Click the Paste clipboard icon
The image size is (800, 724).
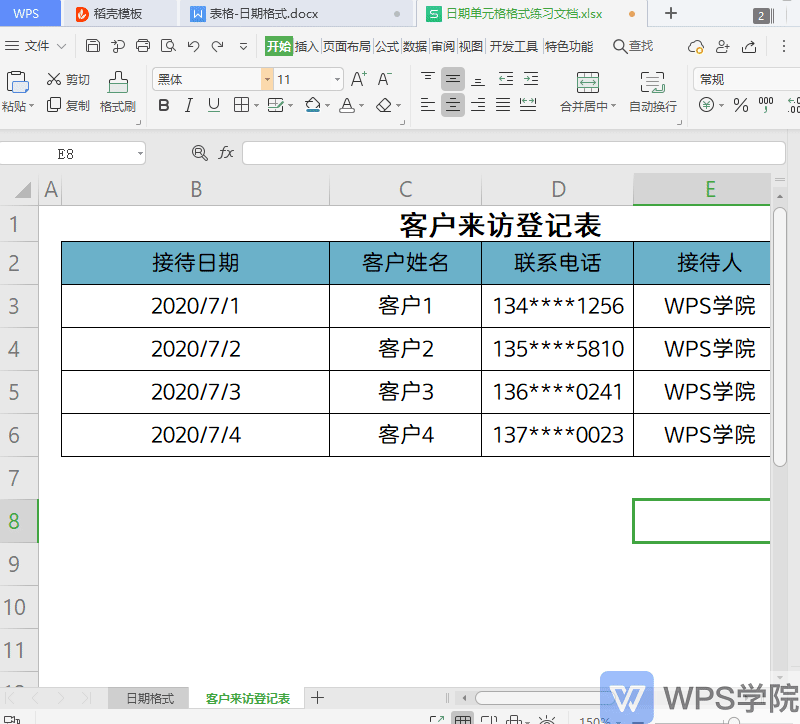point(17,82)
